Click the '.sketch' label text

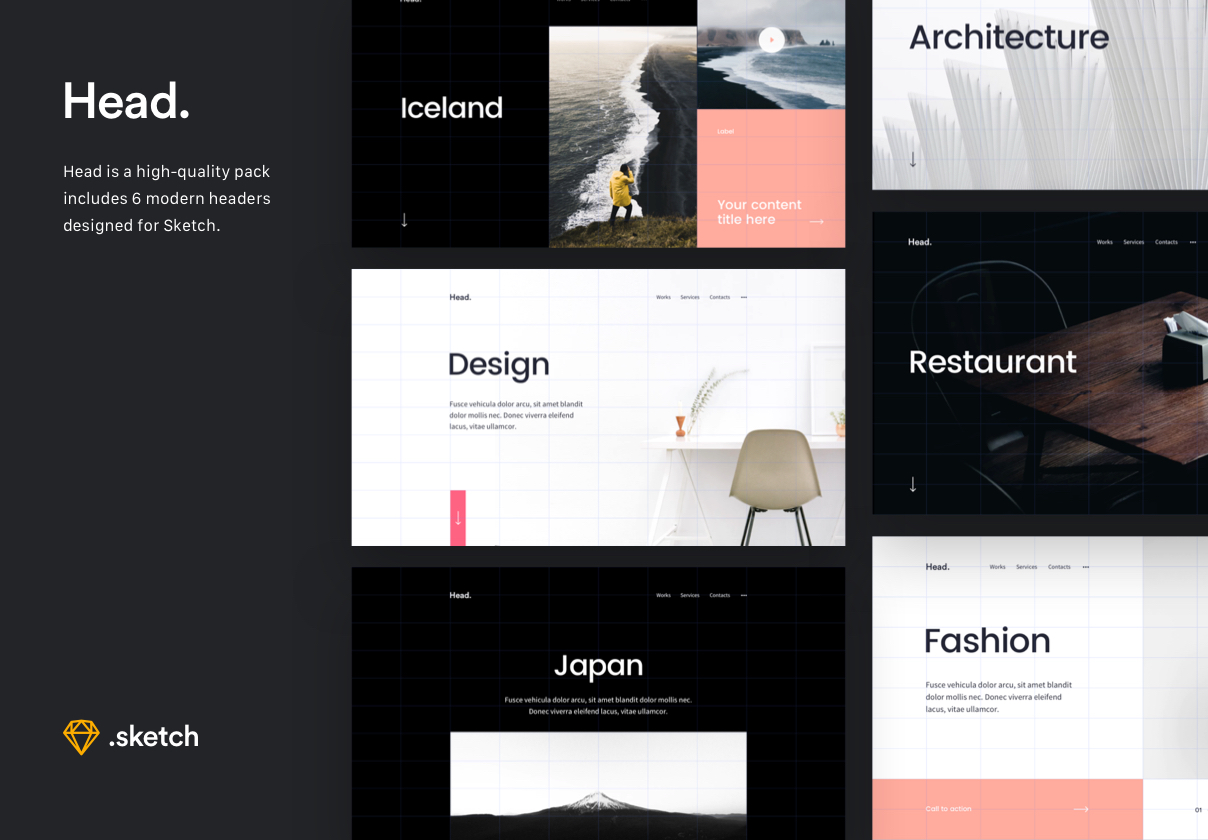click(154, 737)
